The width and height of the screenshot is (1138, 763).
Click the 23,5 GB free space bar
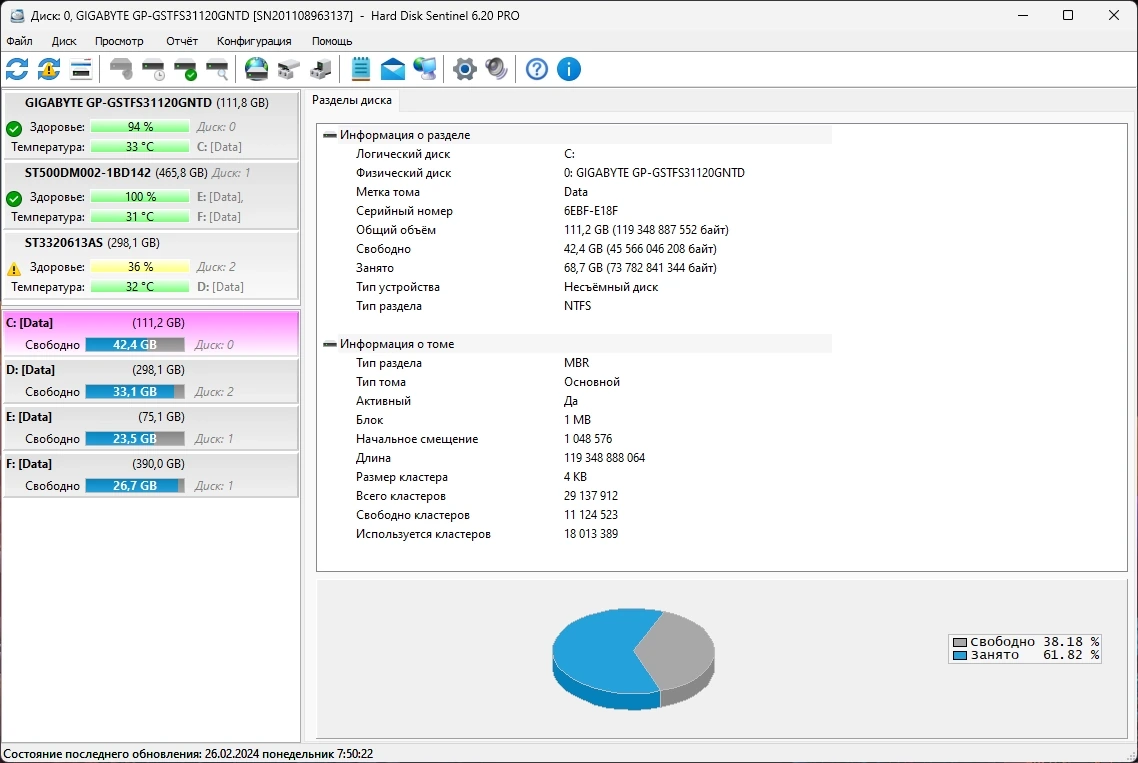pyautogui.click(x=135, y=439)
